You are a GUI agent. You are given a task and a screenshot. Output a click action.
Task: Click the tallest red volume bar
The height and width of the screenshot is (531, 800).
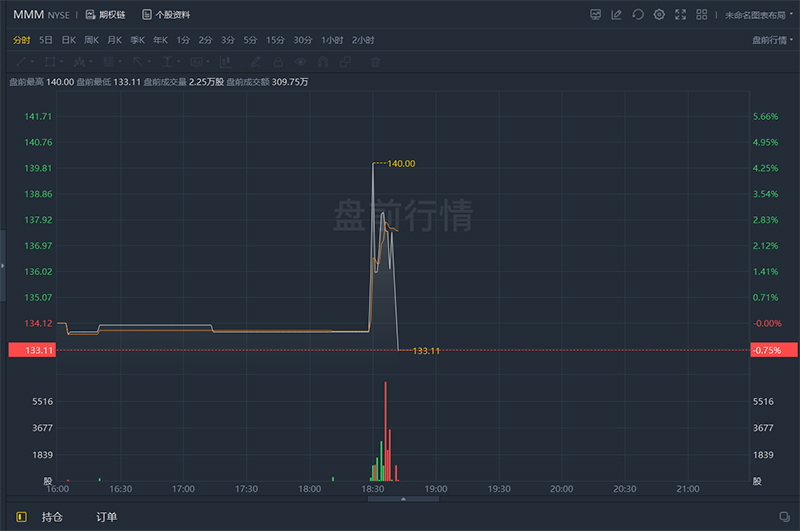pos(386,431)
